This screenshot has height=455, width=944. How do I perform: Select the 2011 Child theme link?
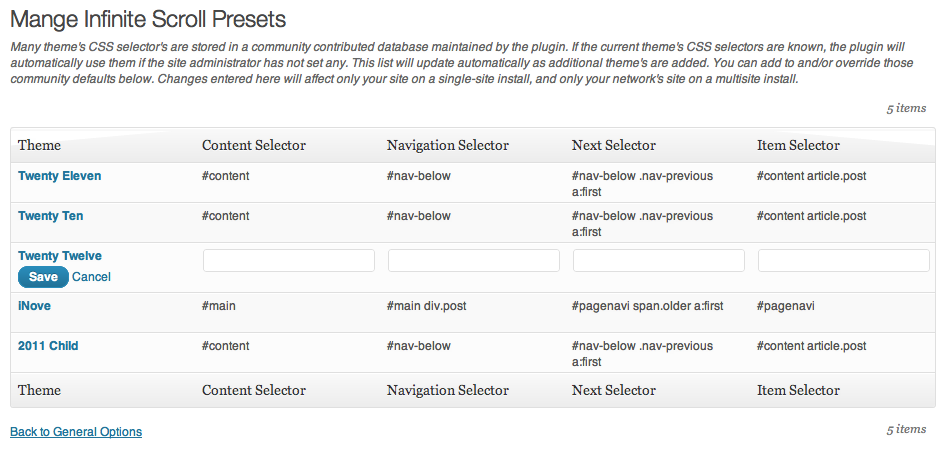[48, 346]
